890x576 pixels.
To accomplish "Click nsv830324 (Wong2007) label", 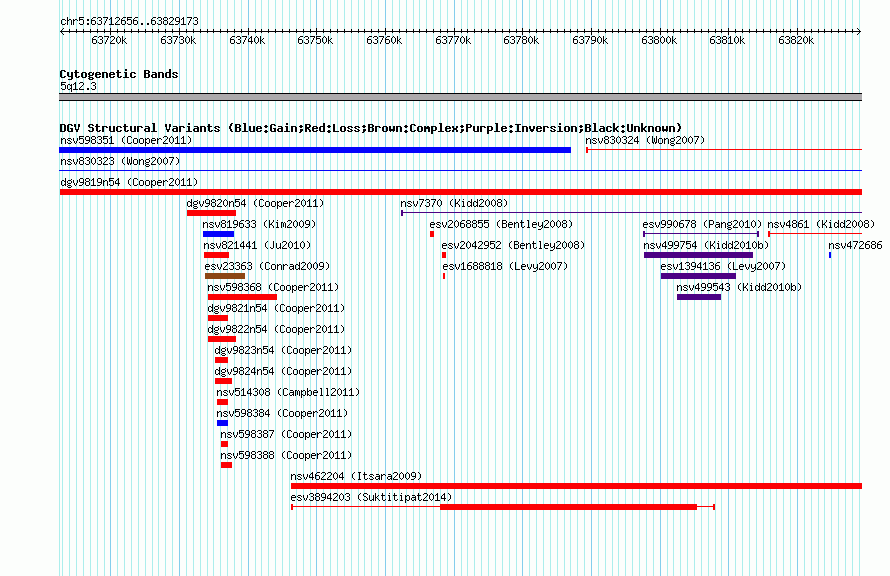I will tap(645, 140).
